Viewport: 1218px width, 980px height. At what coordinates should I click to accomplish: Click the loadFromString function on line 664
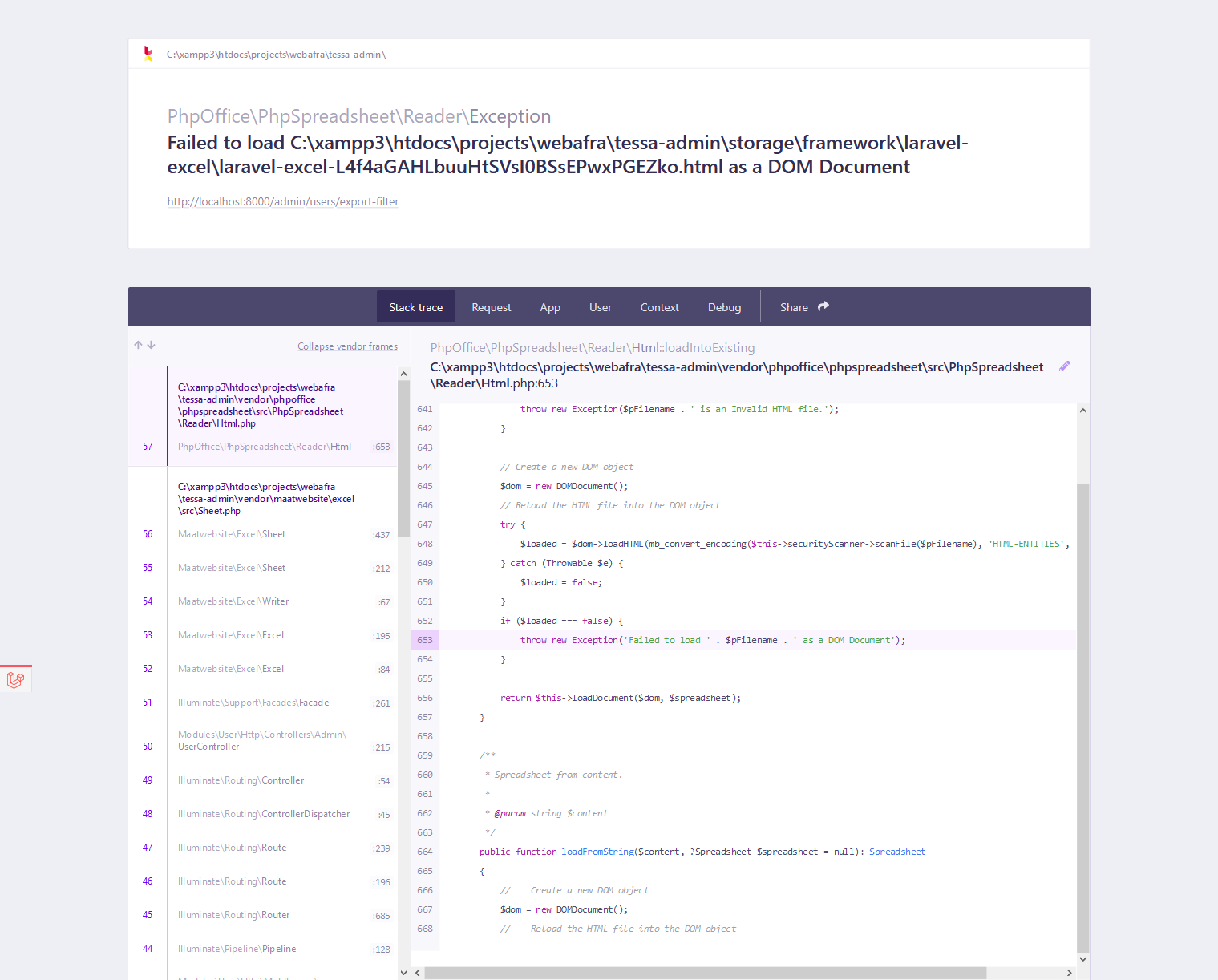pos(597,852)
